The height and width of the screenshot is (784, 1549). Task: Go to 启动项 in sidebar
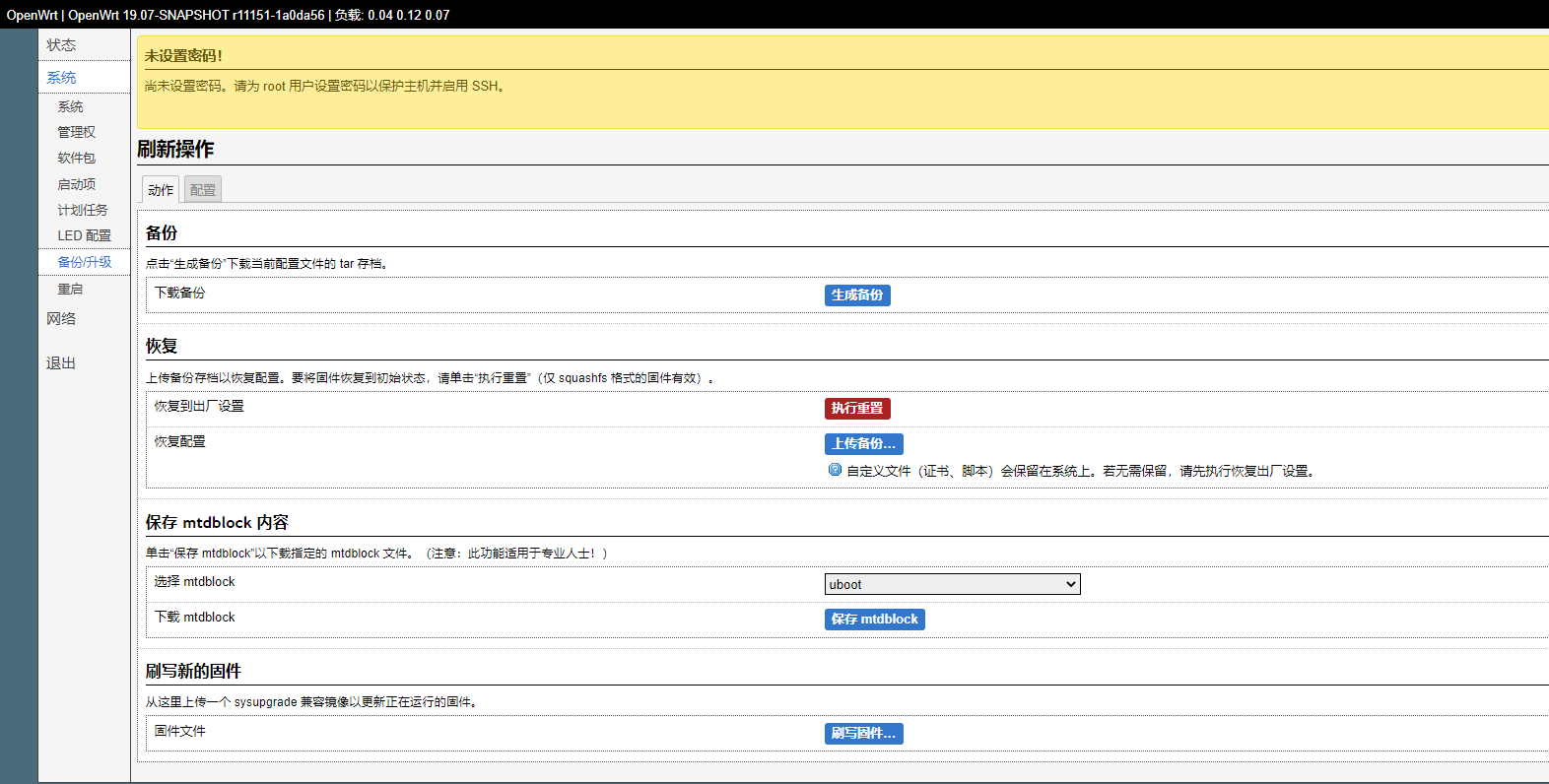[x=76, y=184]
